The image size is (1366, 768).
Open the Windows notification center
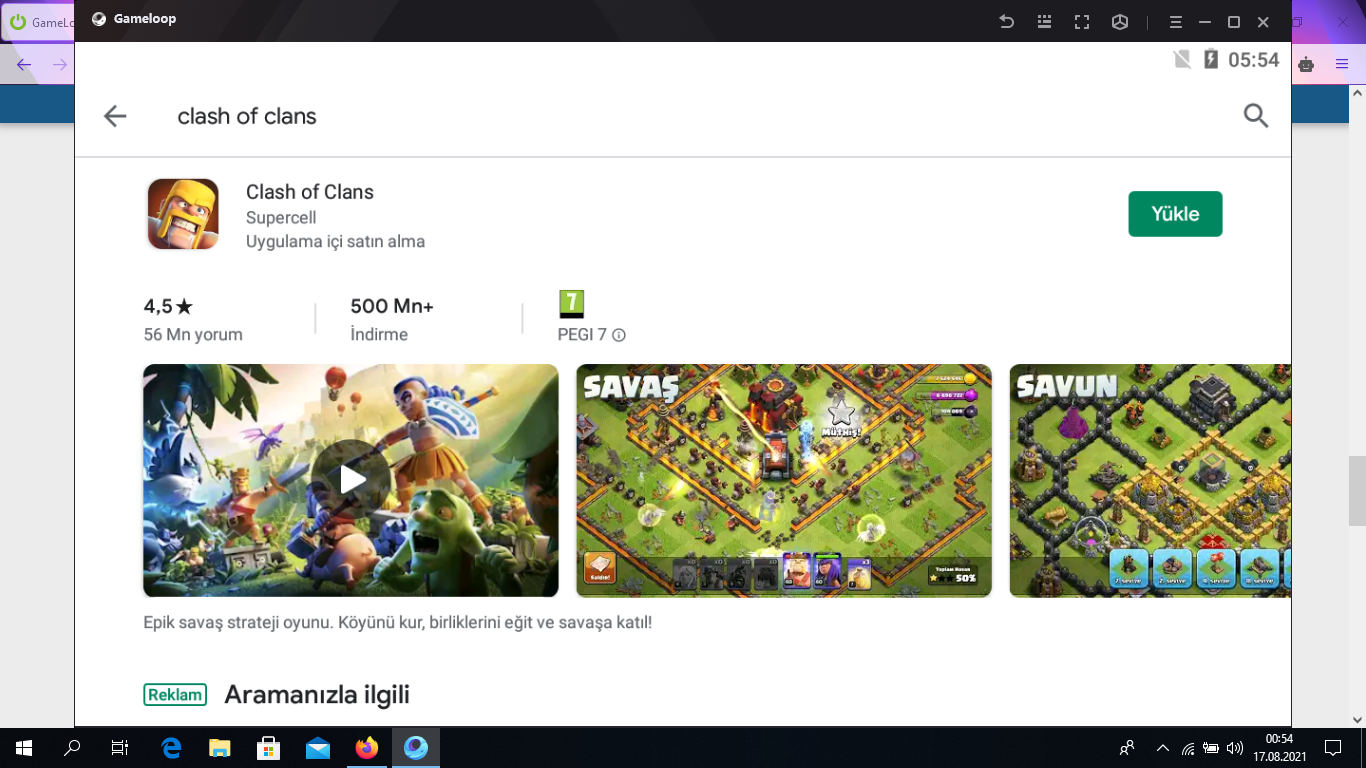click(1333, 747)
